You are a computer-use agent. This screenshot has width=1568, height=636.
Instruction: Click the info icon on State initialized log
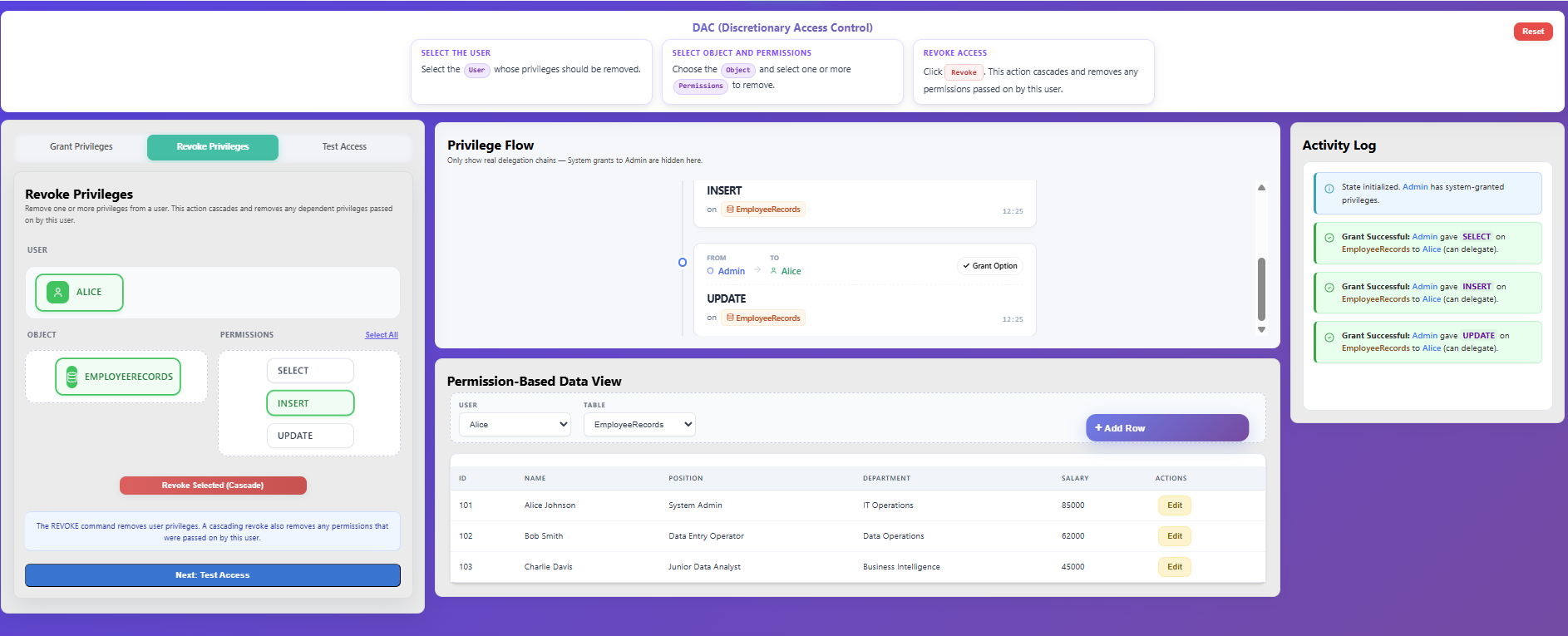pyautogui.click(x=1329, y=189)
